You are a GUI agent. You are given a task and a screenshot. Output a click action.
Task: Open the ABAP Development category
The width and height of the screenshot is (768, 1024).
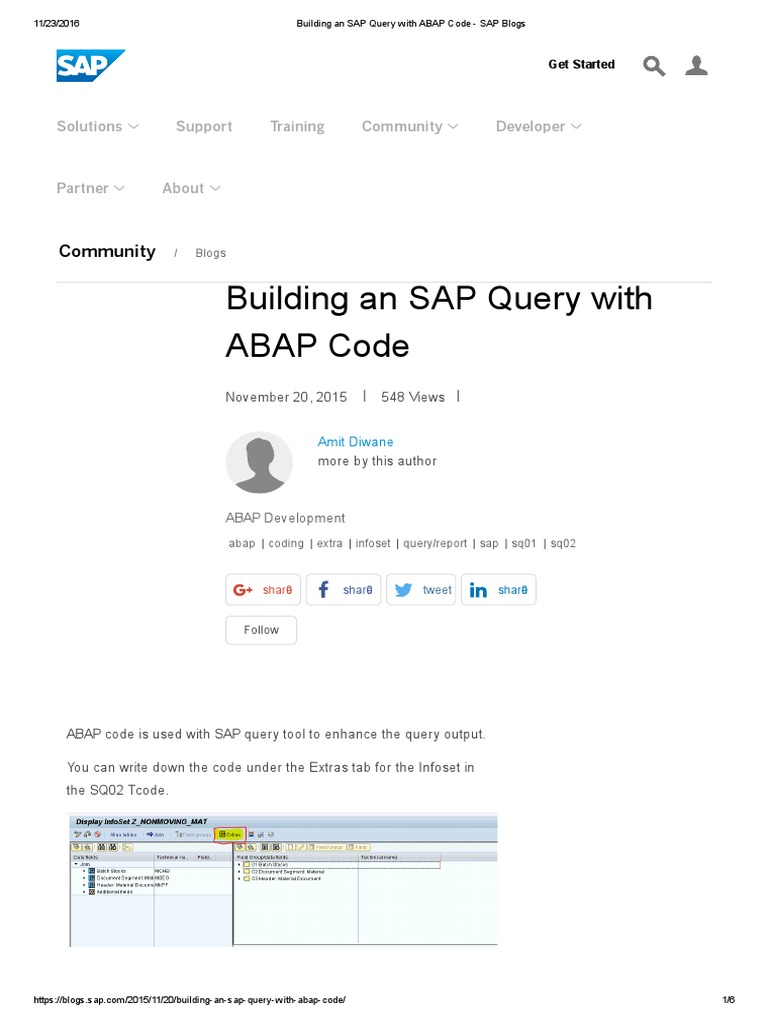click(x=285, y=518)
